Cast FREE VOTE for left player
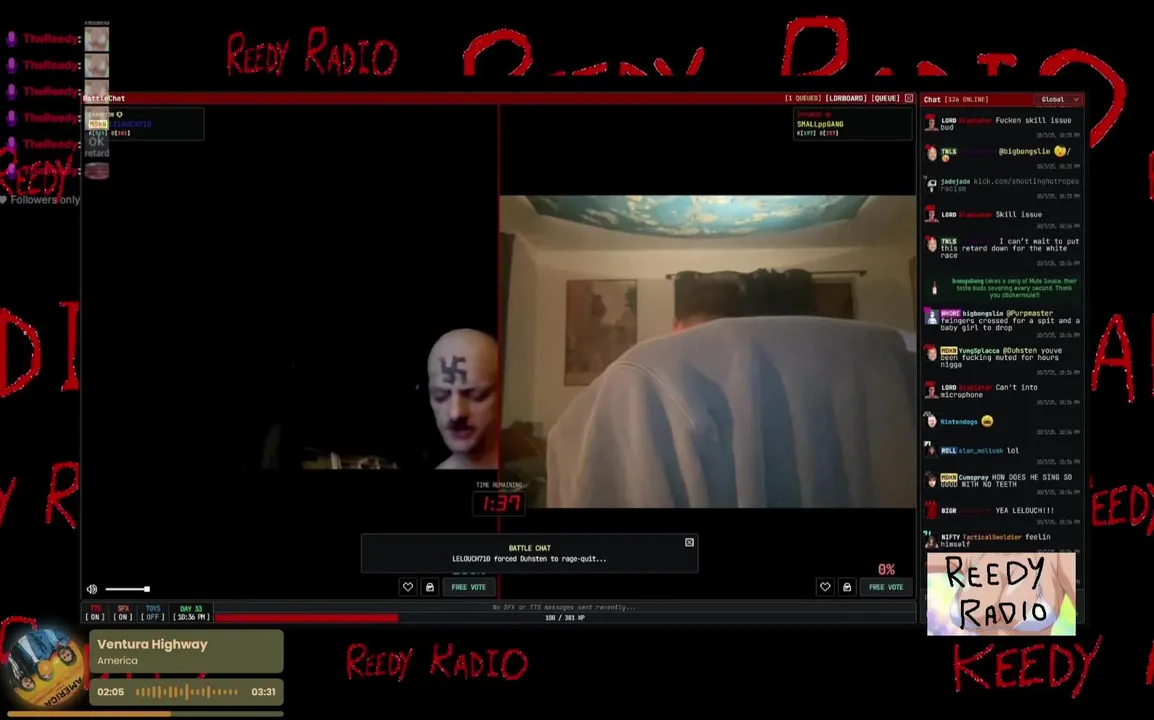 point(469,587)
